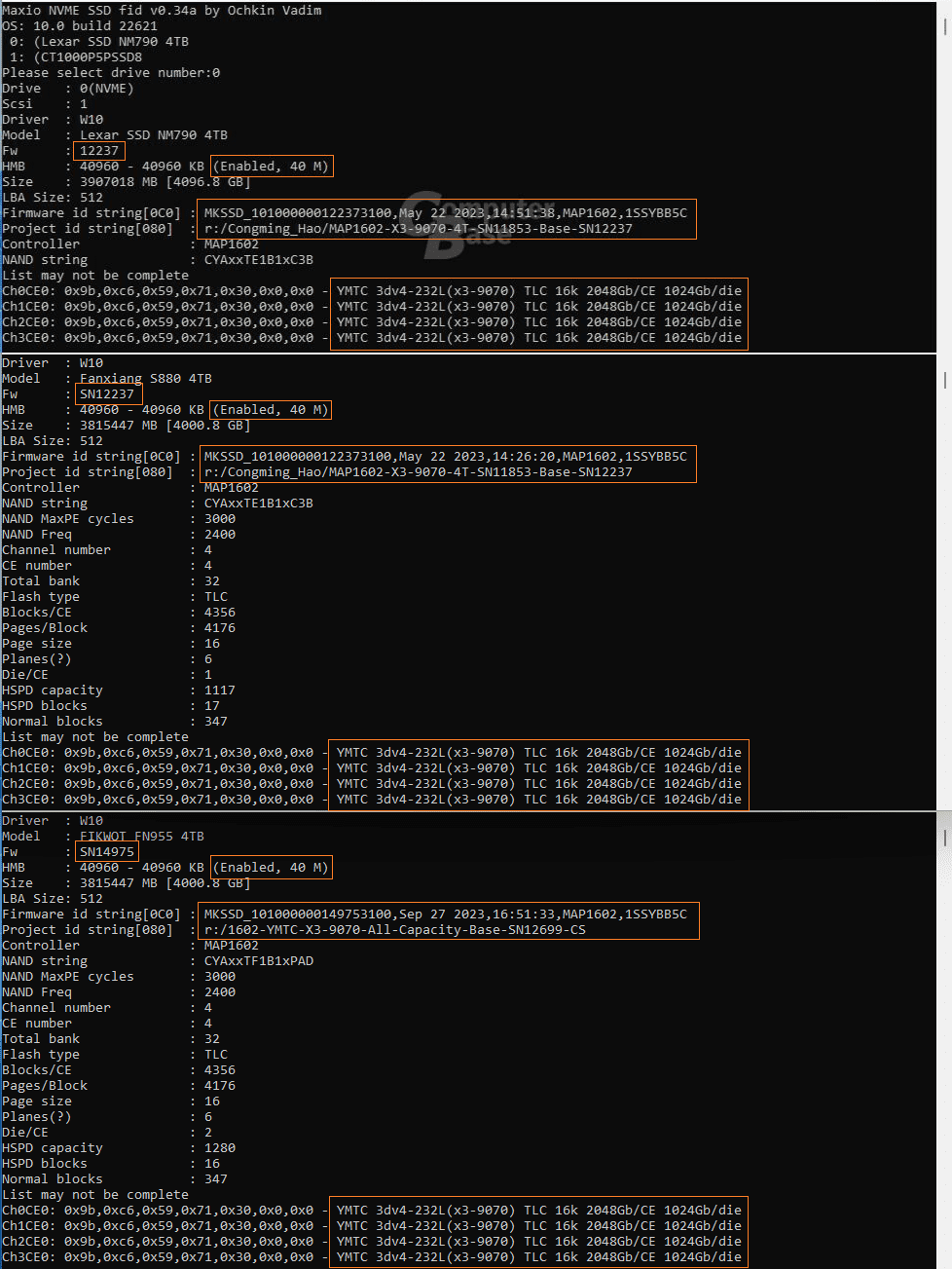
Task: Click 'Ch0CE0' NAND row in the FIKWOT panel
Action: [372, 1211]
